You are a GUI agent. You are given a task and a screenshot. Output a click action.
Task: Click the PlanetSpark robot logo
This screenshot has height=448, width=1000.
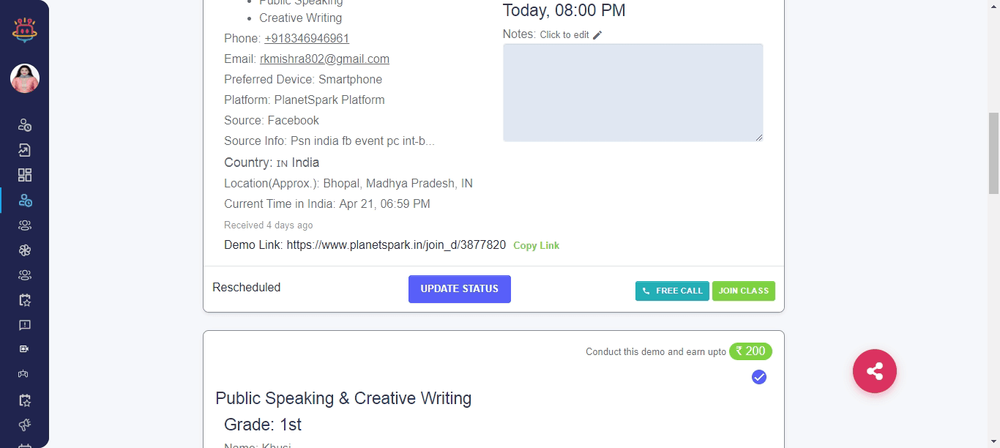(24, 30)
